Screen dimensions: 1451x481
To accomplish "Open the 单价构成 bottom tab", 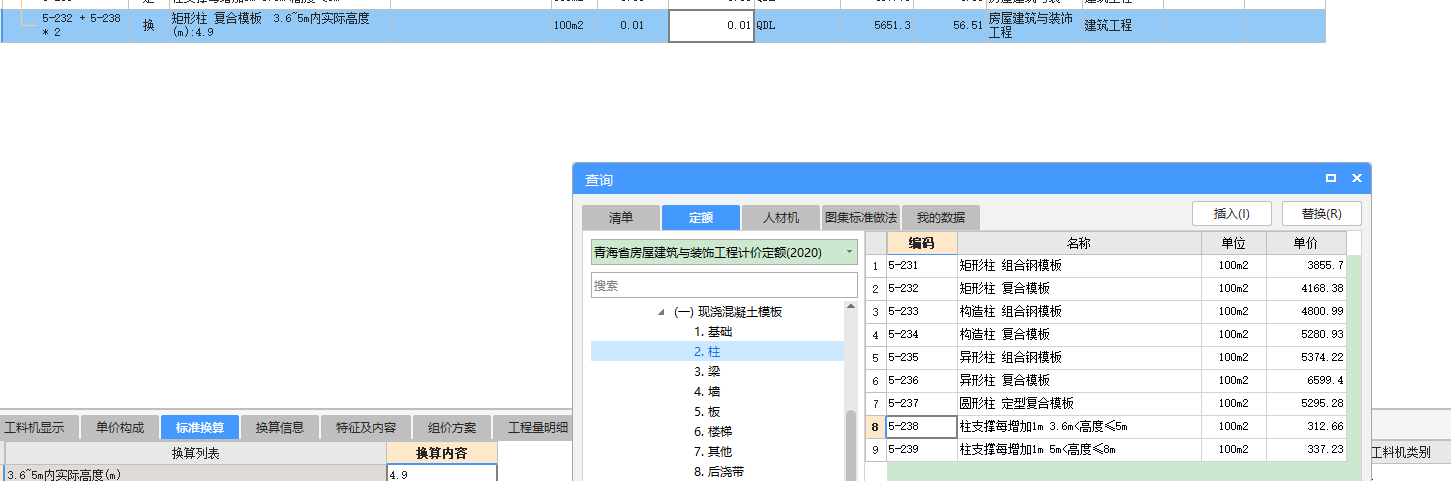I will 120,427.
